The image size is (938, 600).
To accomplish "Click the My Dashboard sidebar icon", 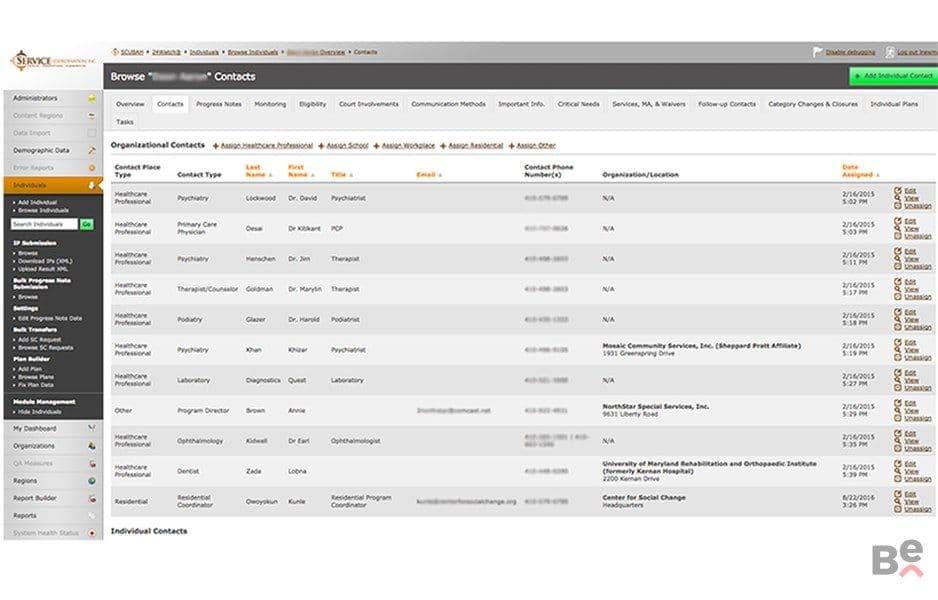I will [x=92, y=429].
